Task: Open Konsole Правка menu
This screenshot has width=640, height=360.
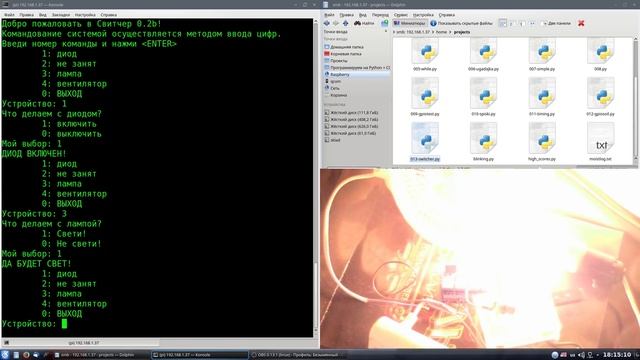Action: coord(27,15)
